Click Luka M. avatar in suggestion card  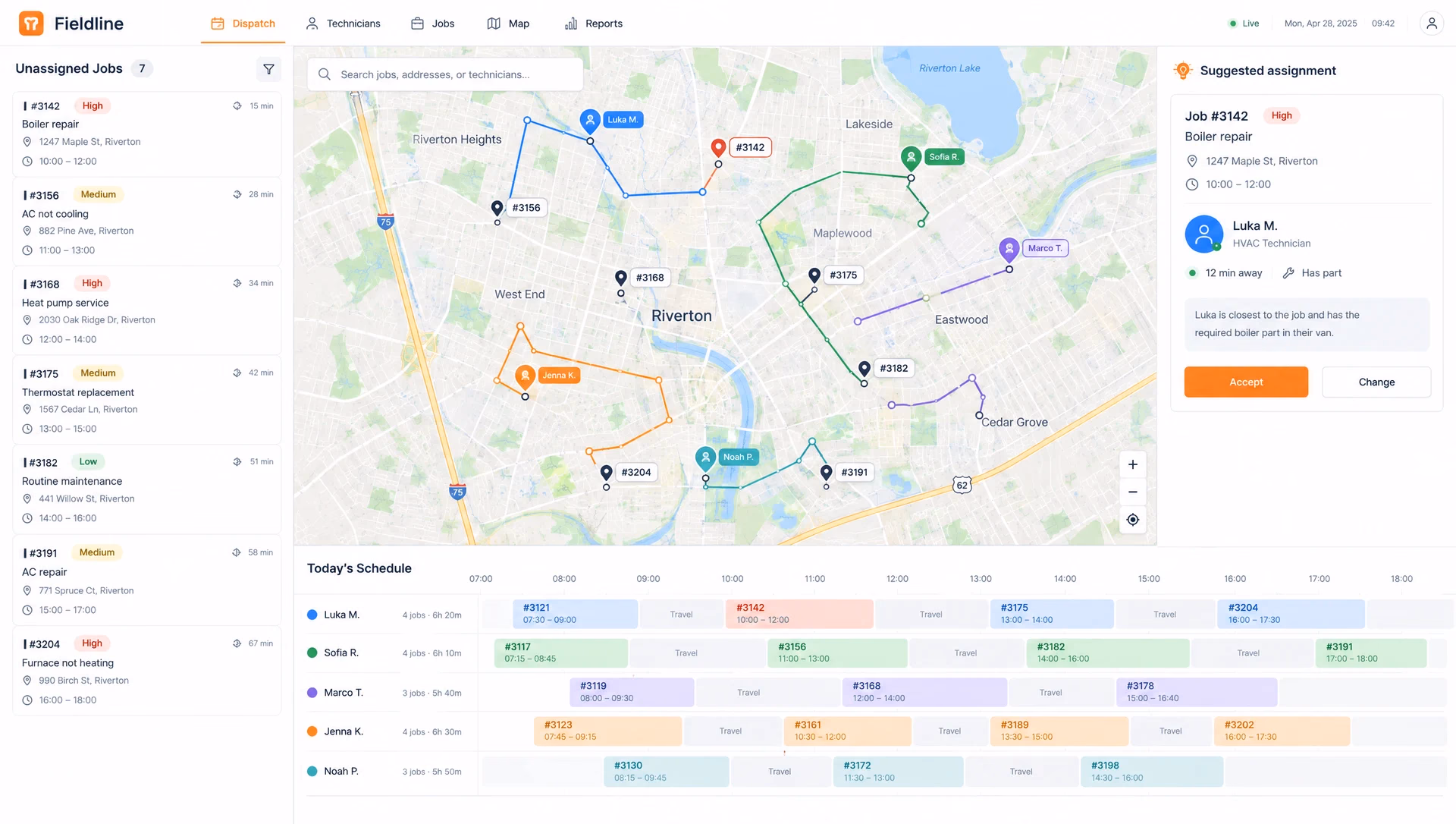point(1203,234)
